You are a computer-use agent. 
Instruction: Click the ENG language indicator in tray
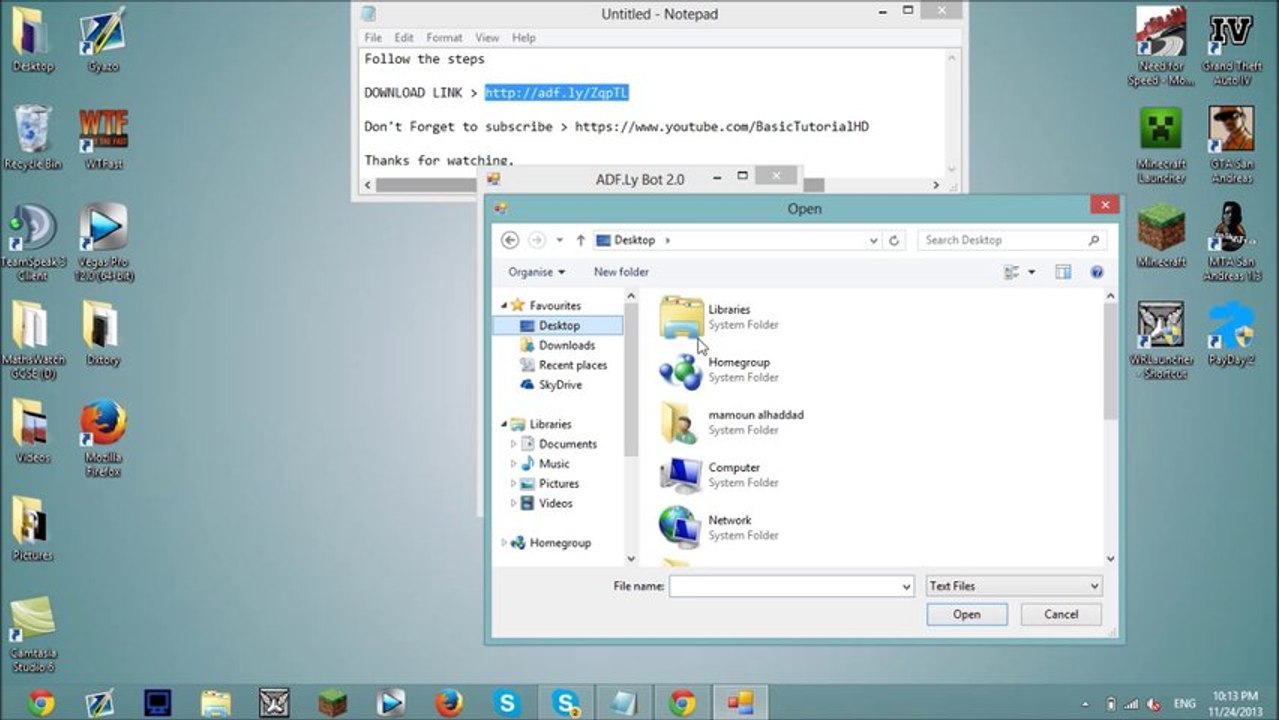pos(1184,704)
